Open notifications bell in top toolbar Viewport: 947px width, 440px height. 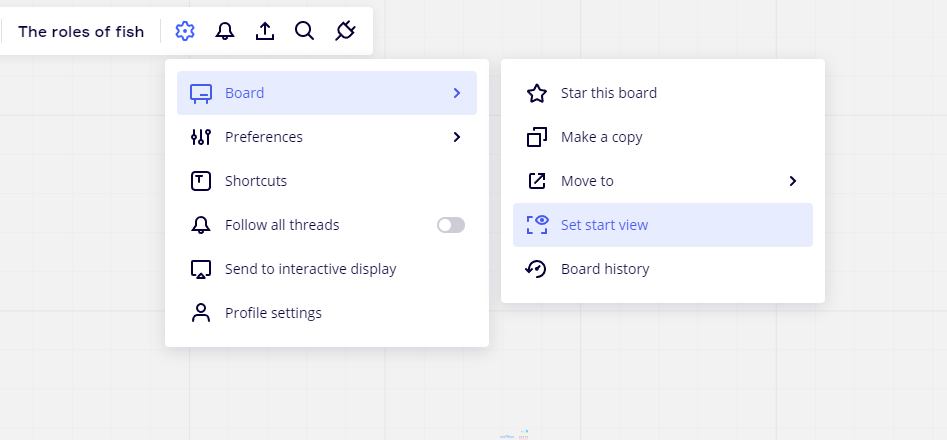225,31
